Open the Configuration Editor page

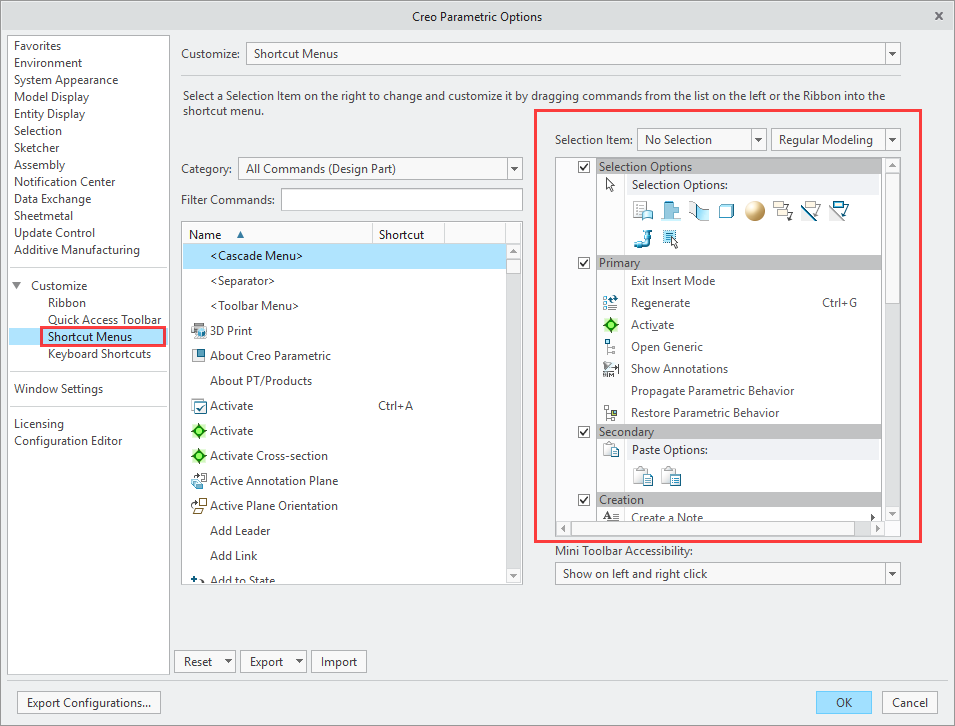click(68, 441)
